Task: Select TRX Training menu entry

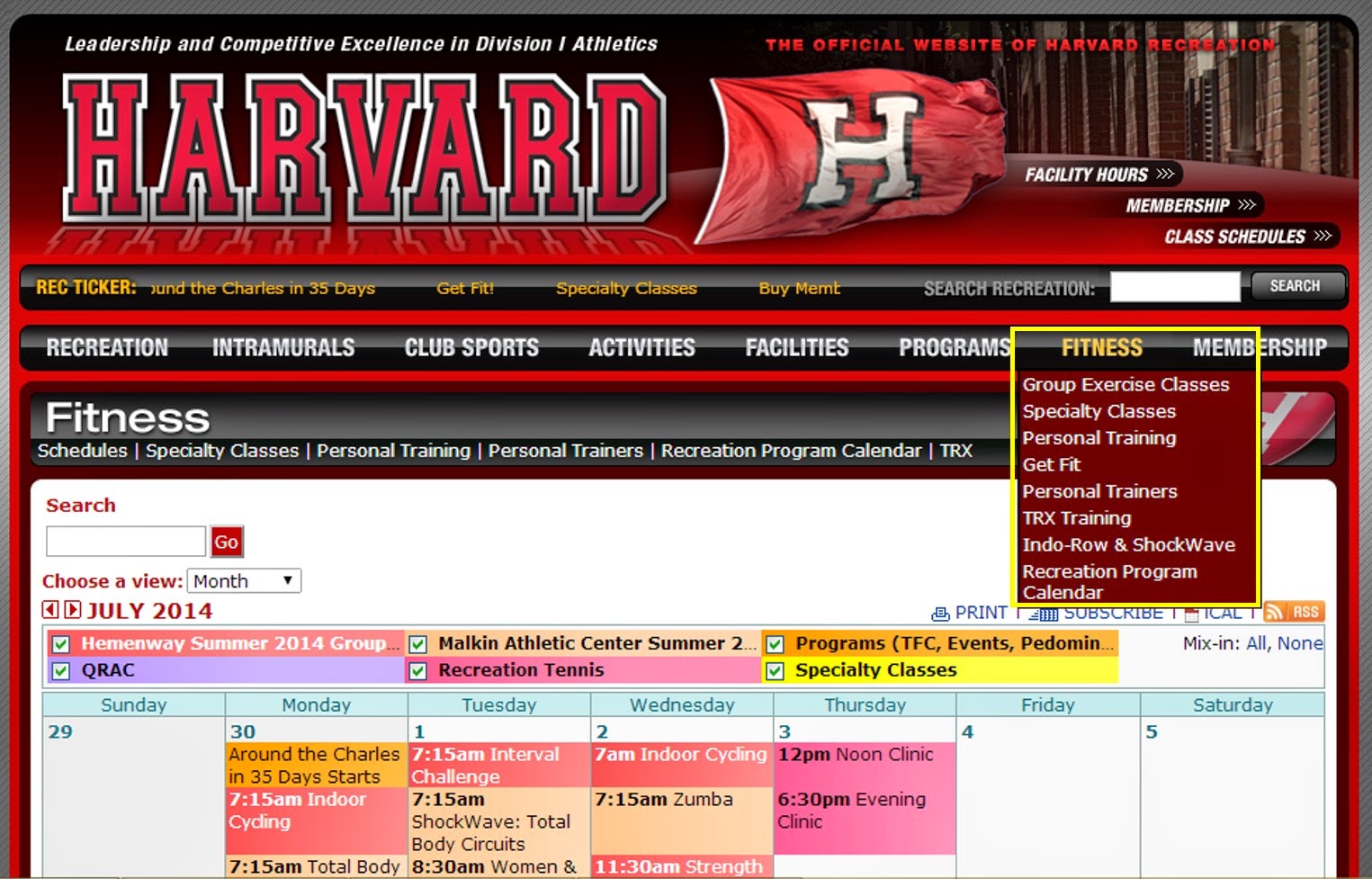Action: tap(1076, 518)
